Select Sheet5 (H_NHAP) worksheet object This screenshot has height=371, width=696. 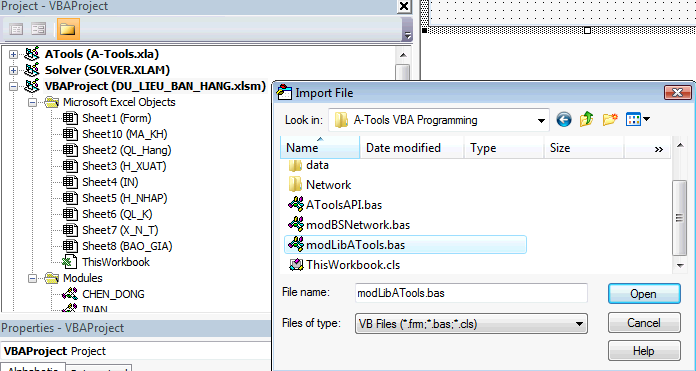point(125,198)
